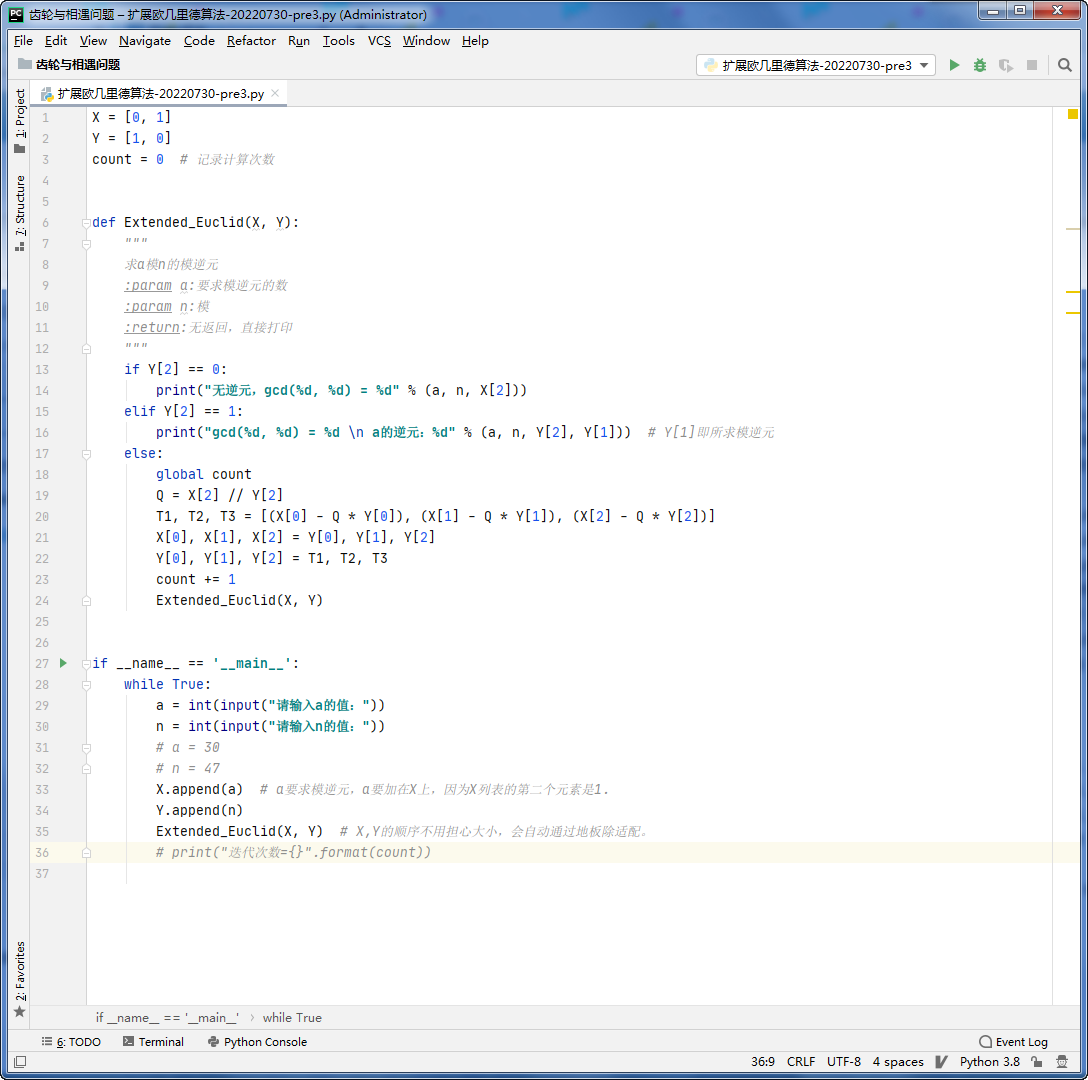Open the Terminal tool window

[x=153, y=1042]
